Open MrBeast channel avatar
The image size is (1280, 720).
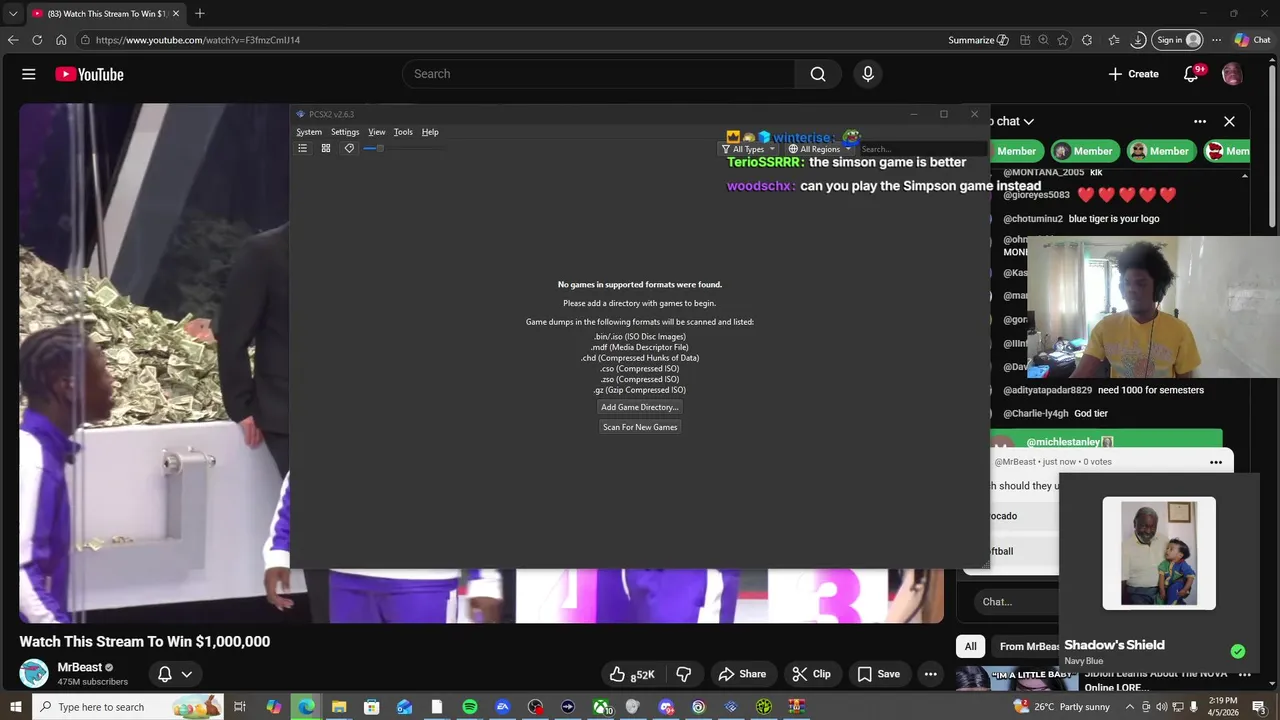(34, 673)
